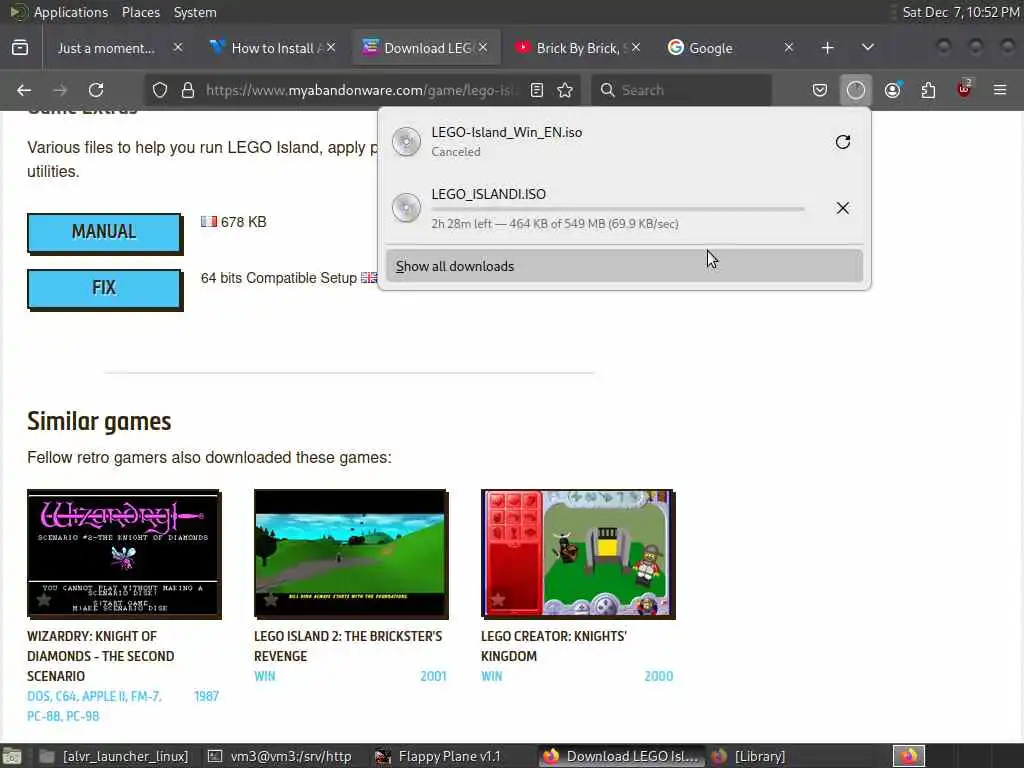Bookmark this page with the star icon

tap(566, 90)
